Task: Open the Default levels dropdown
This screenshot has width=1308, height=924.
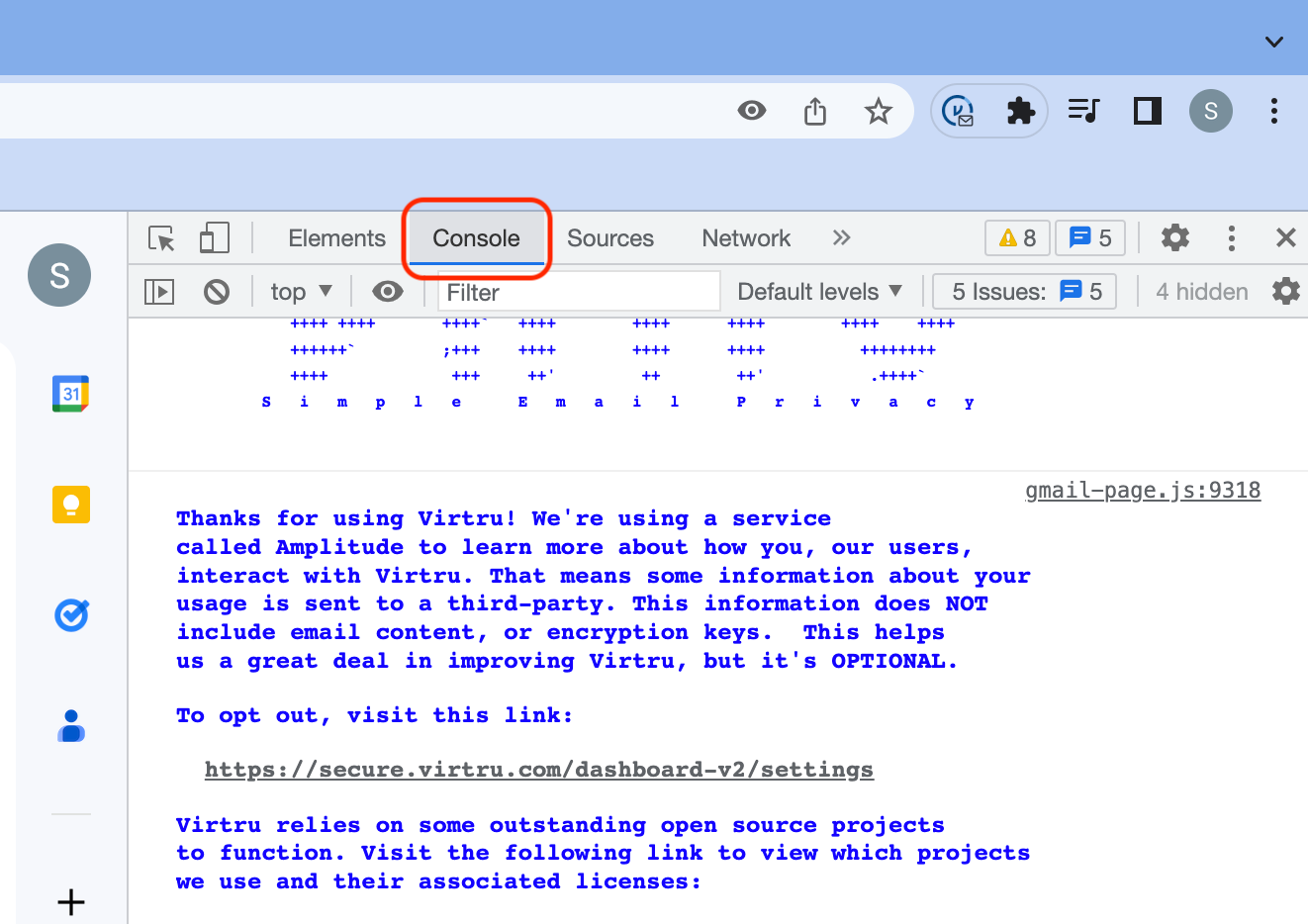Action: [820, 292]
